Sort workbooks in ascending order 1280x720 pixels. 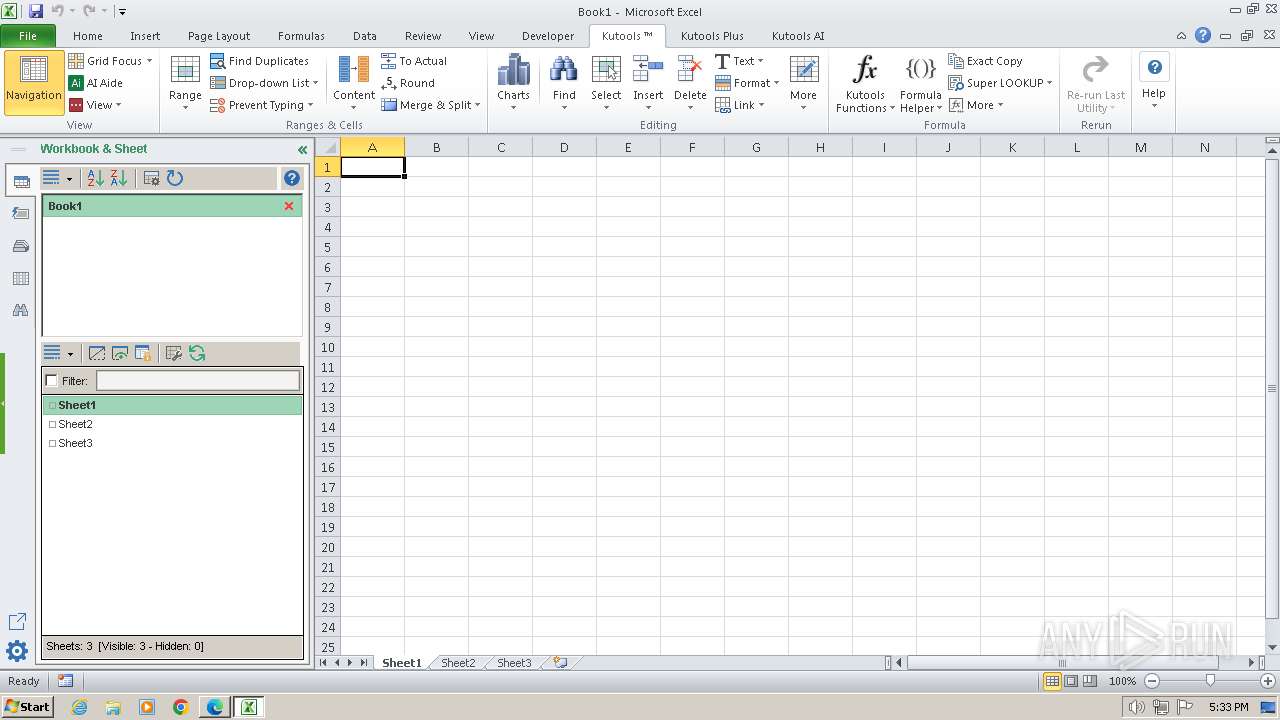click(96, 178)
